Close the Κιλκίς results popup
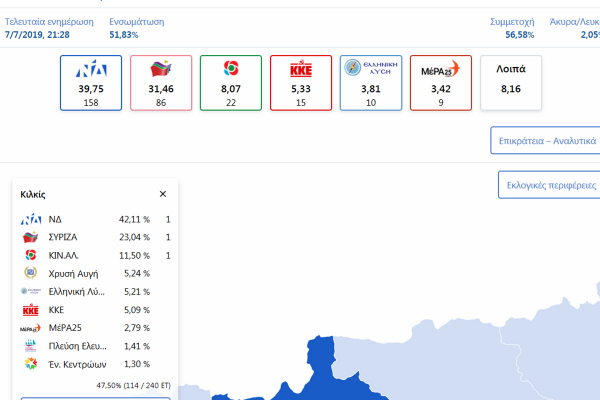Screen dimensions: 600x400 [163, 194]
